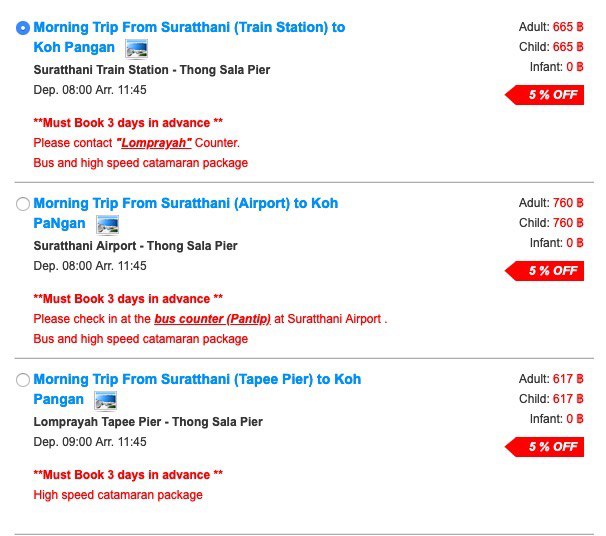The width and height of the screenshot is (606, 536).
Task: Click 5% OFF tag on Tapee Pier trip
Action: [x=545, y=447]
